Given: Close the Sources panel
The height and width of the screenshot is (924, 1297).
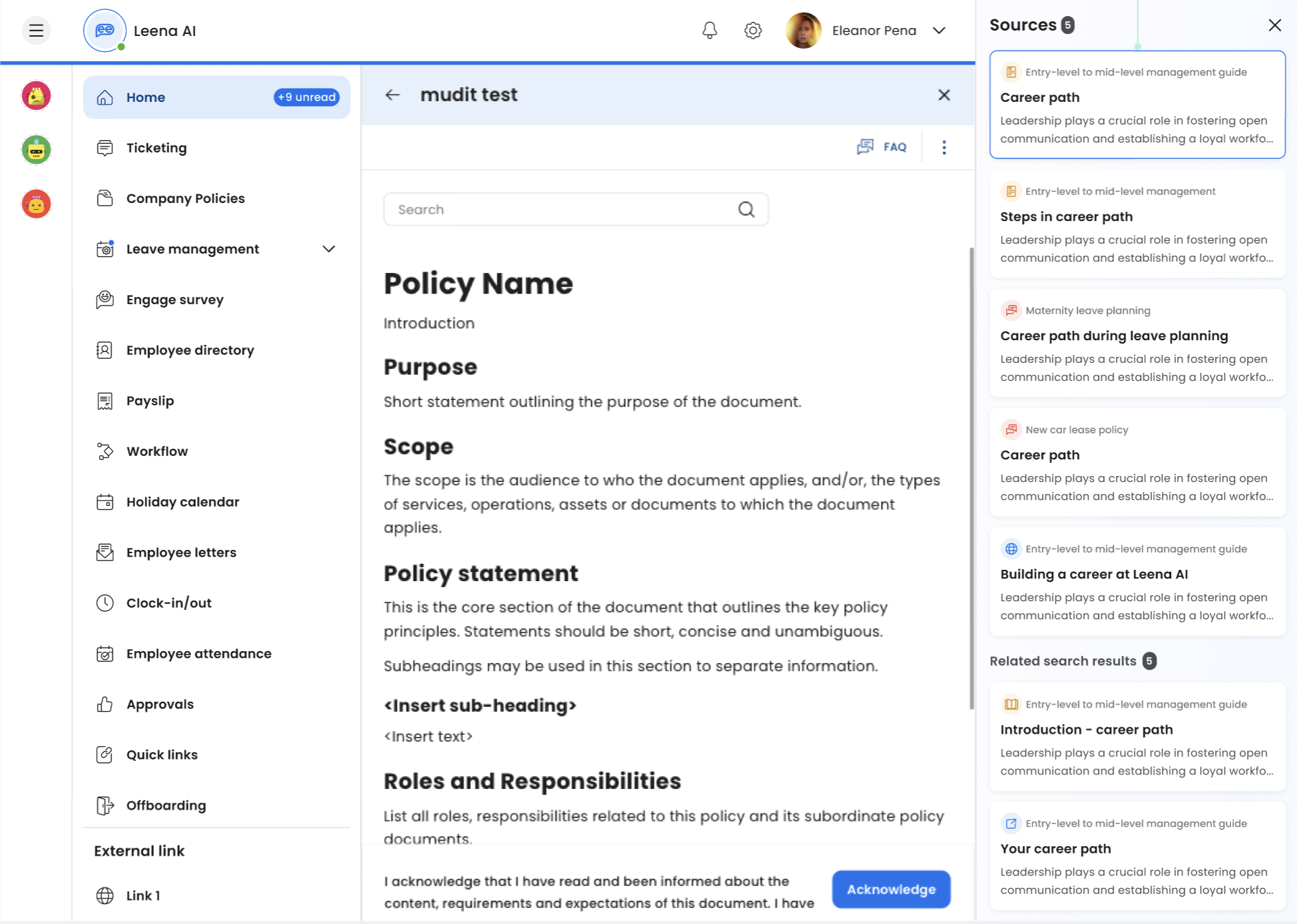Looking at the screenshot, I should 1274,25.
